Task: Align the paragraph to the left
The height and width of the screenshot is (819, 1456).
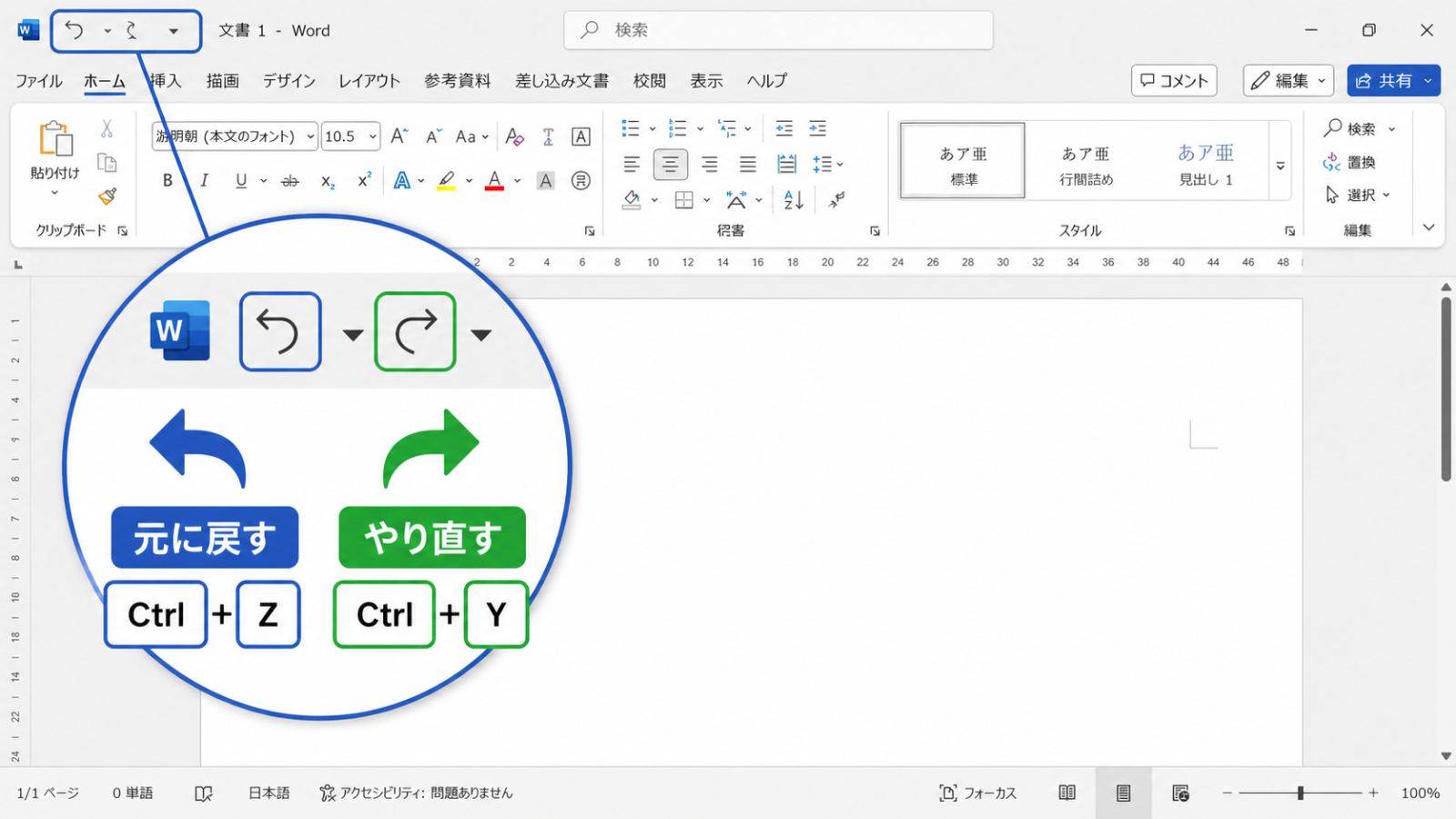Action: [632, 165]
